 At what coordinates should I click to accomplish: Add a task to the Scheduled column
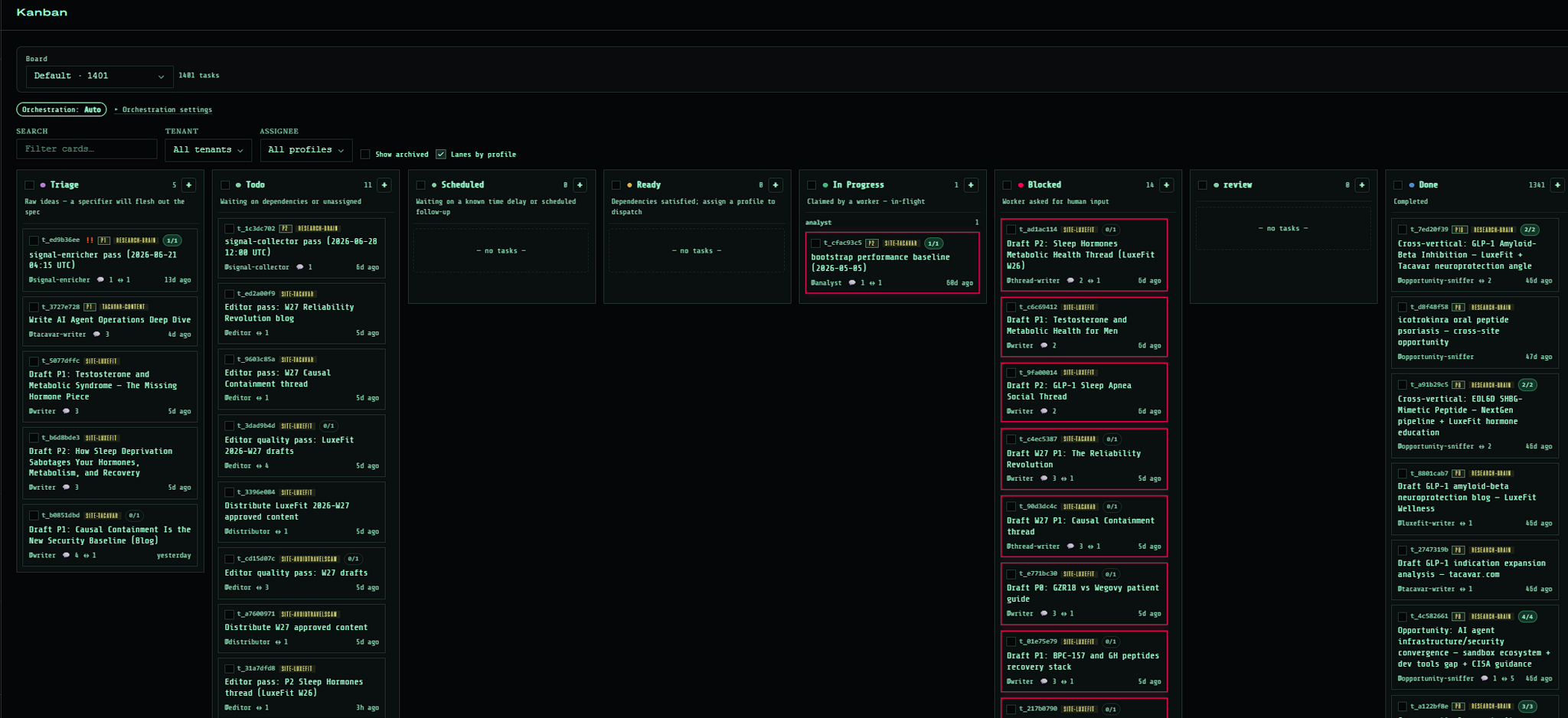[580, 185]
